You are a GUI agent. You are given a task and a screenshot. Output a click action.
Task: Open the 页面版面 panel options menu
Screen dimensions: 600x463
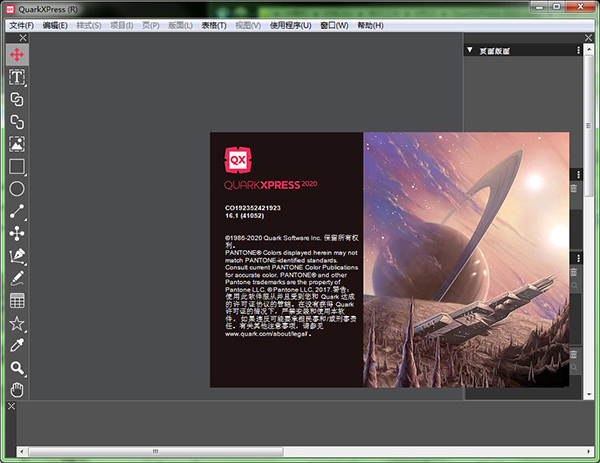coord(578,50)
